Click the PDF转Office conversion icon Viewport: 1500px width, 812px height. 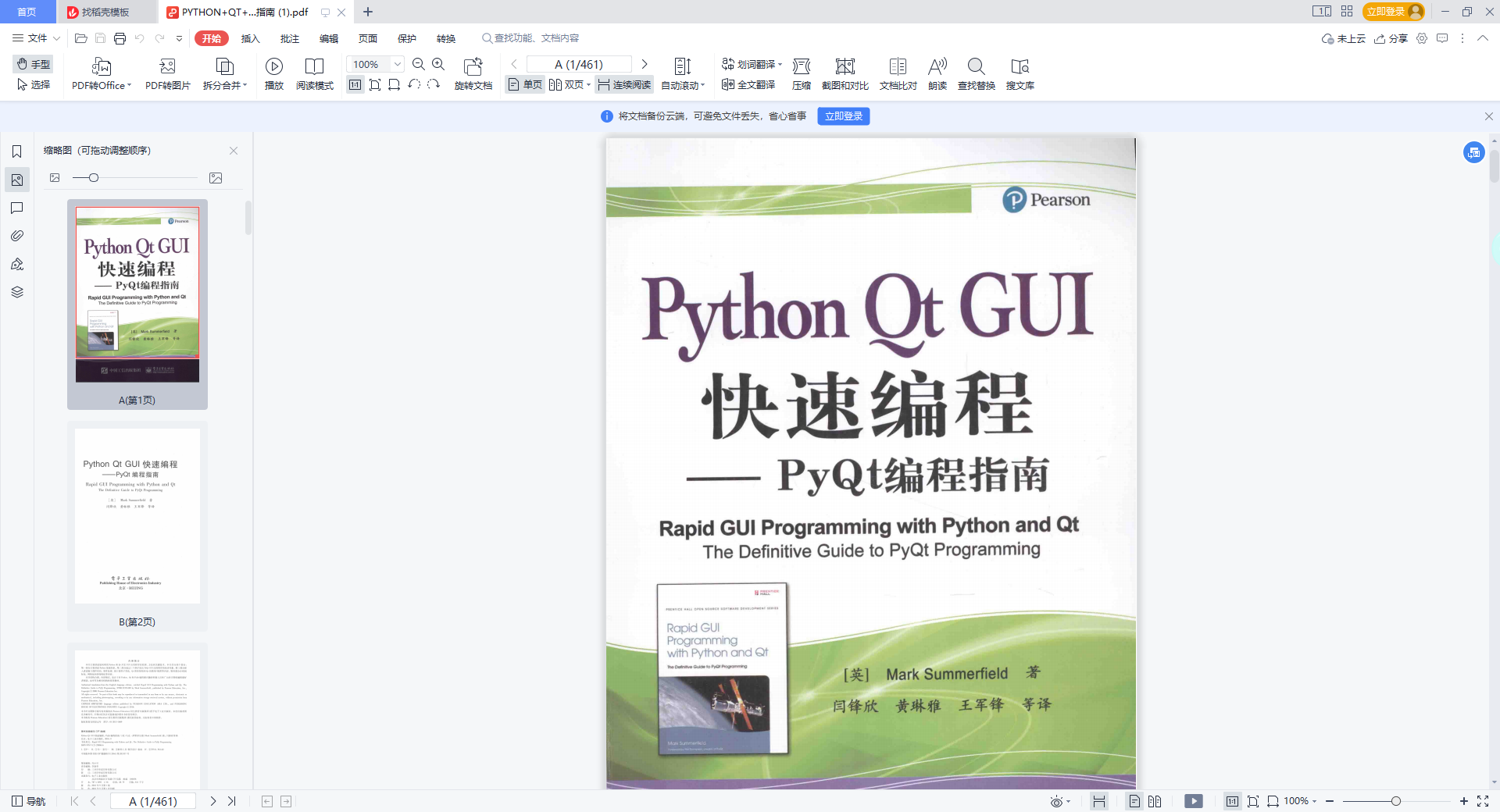tap(101, 67)
